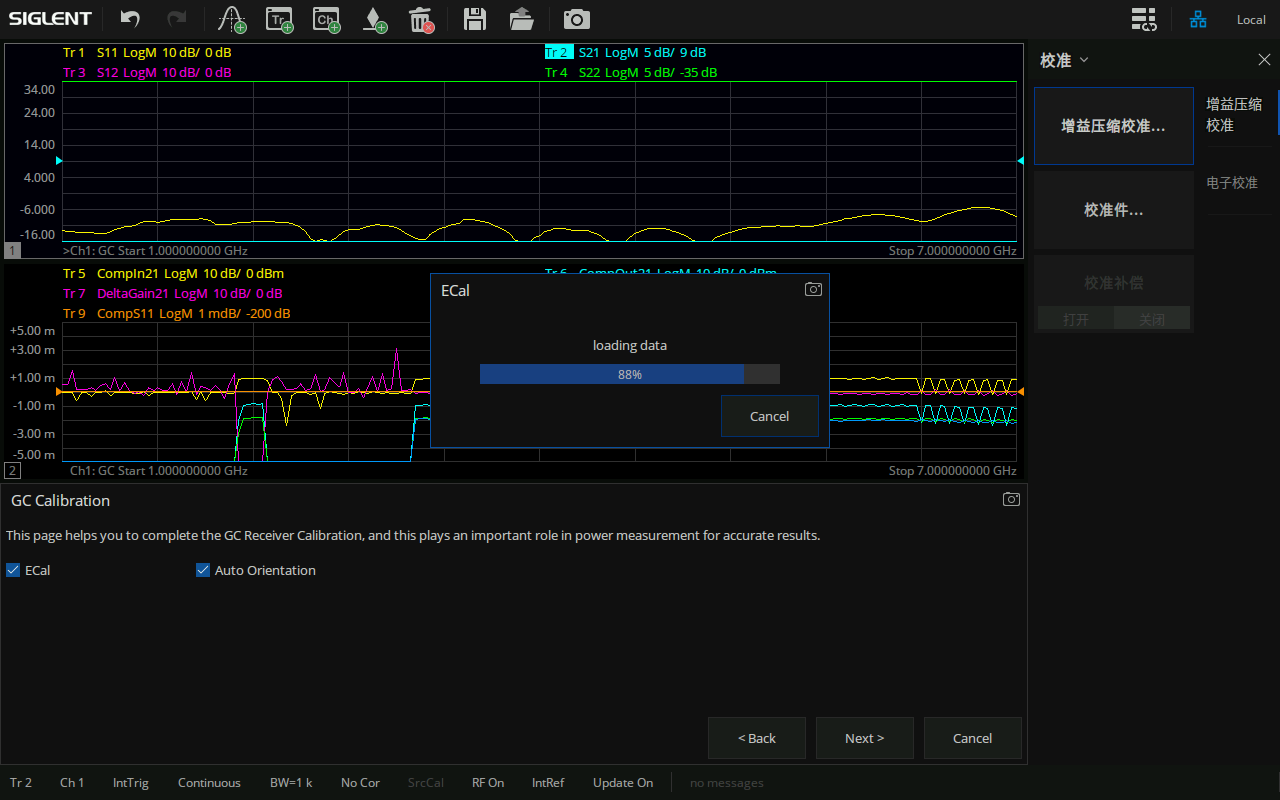This screenshot has height=800, width=1280.
Task: Disable the Auto Orientation checkbox
Action: [x=204, y=570]
